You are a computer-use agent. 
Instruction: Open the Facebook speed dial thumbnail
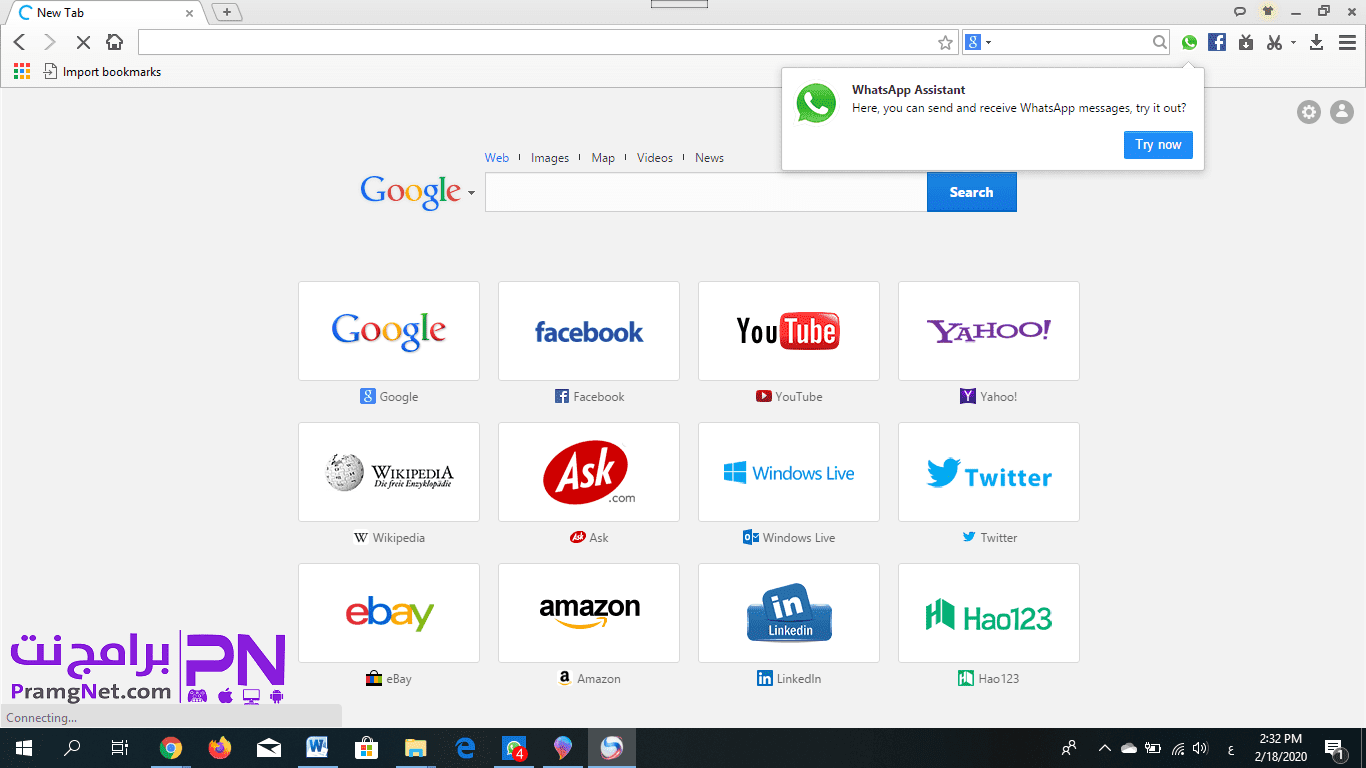pos(589,331)
